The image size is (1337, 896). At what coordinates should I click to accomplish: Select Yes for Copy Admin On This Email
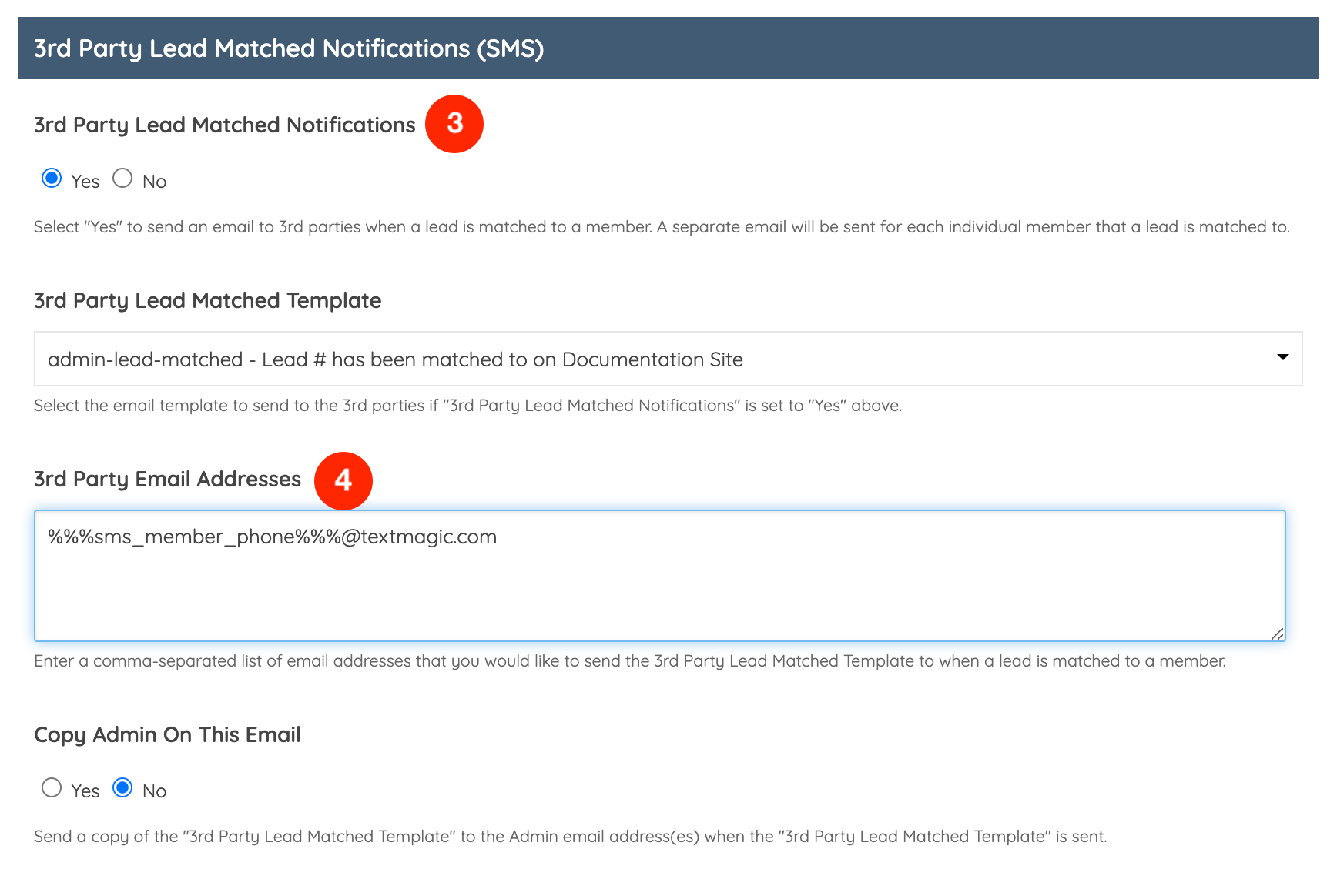click(52, 788)
